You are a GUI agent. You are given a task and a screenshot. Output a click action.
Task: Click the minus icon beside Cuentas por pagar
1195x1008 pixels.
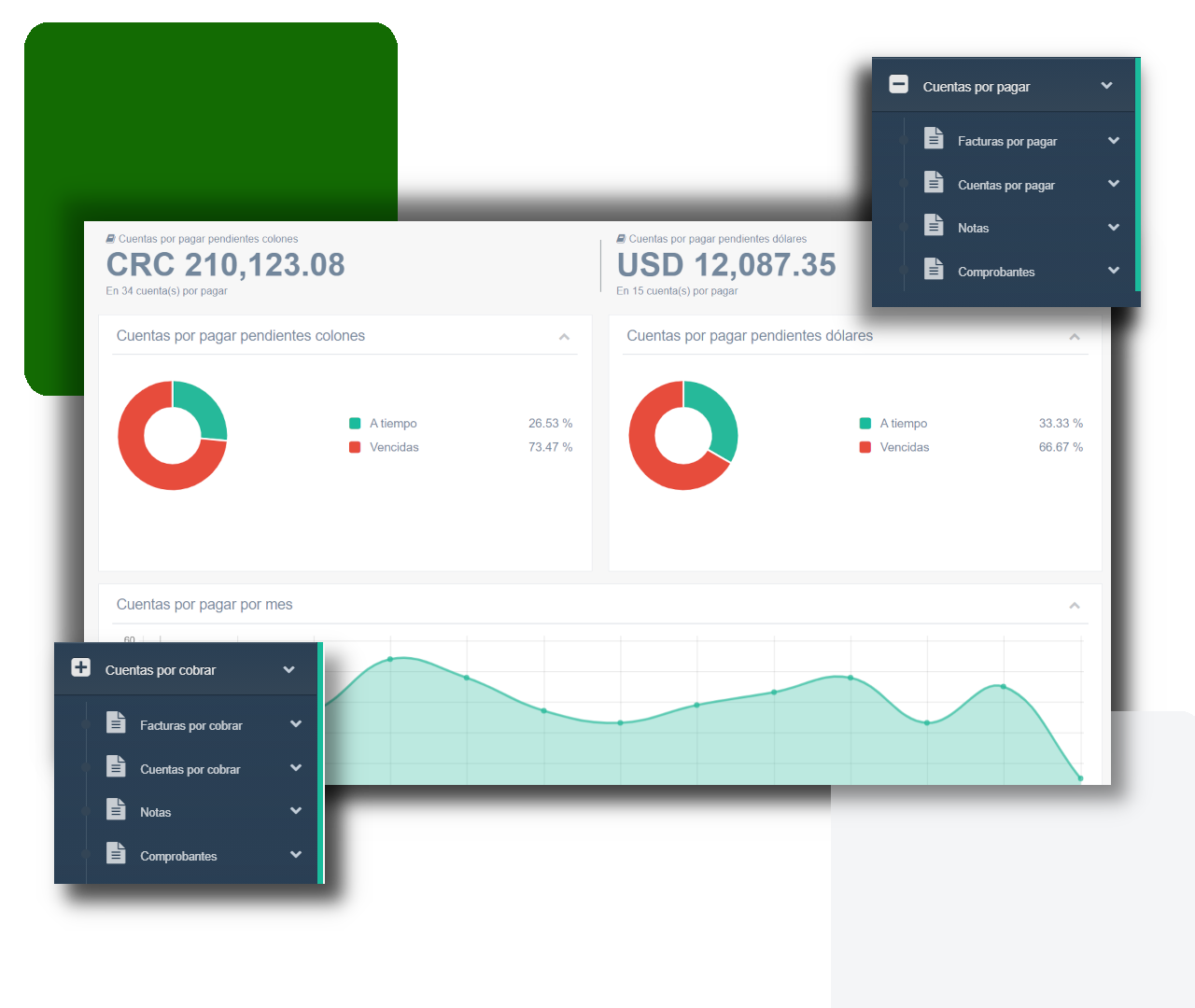click(898, 85)
